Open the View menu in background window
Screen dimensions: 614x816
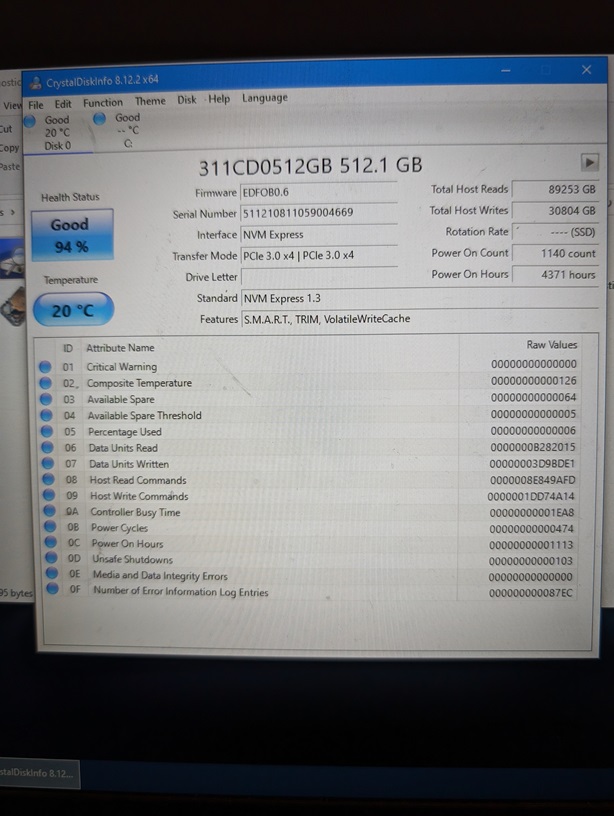(11, 106)
